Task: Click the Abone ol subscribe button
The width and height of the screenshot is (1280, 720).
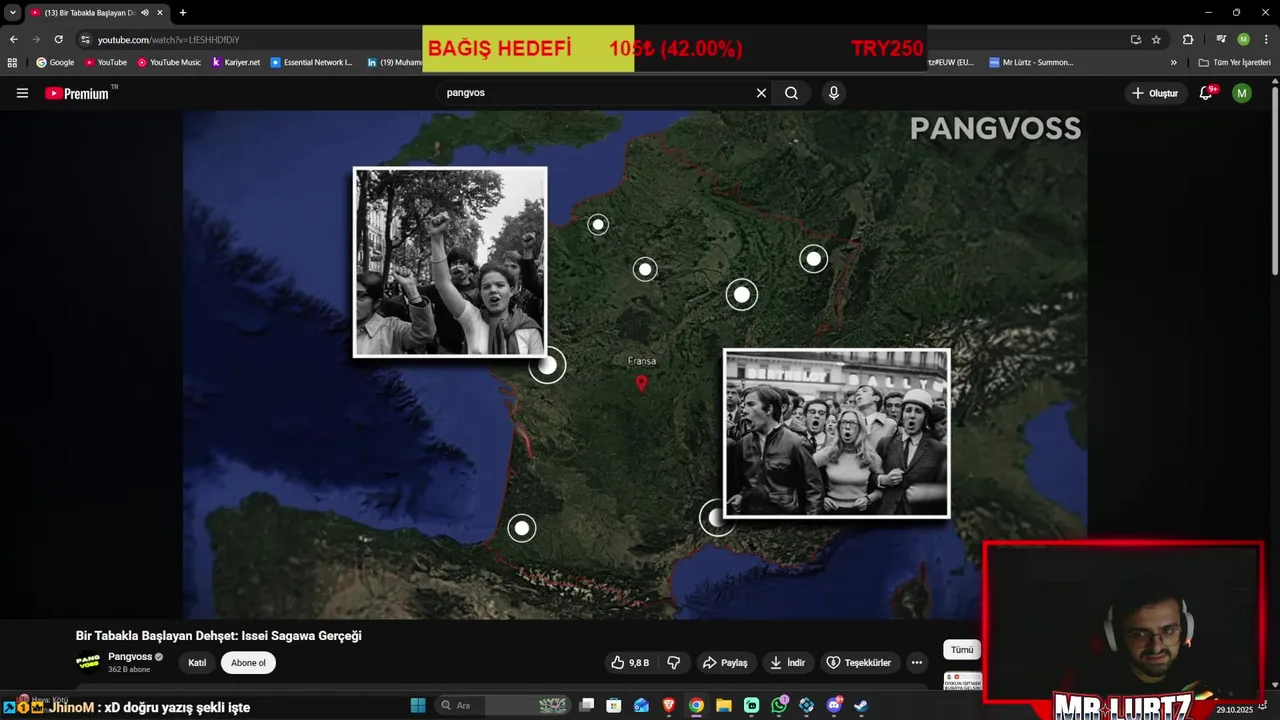Action: click(248, 663)
